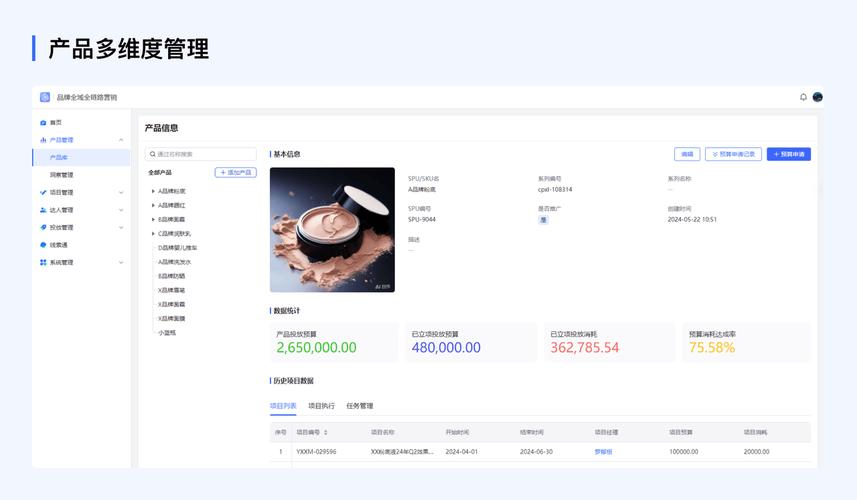Click the 系统管理 grid icon
Viewport: 857px width, 500px height.
[x=43, y=262]
